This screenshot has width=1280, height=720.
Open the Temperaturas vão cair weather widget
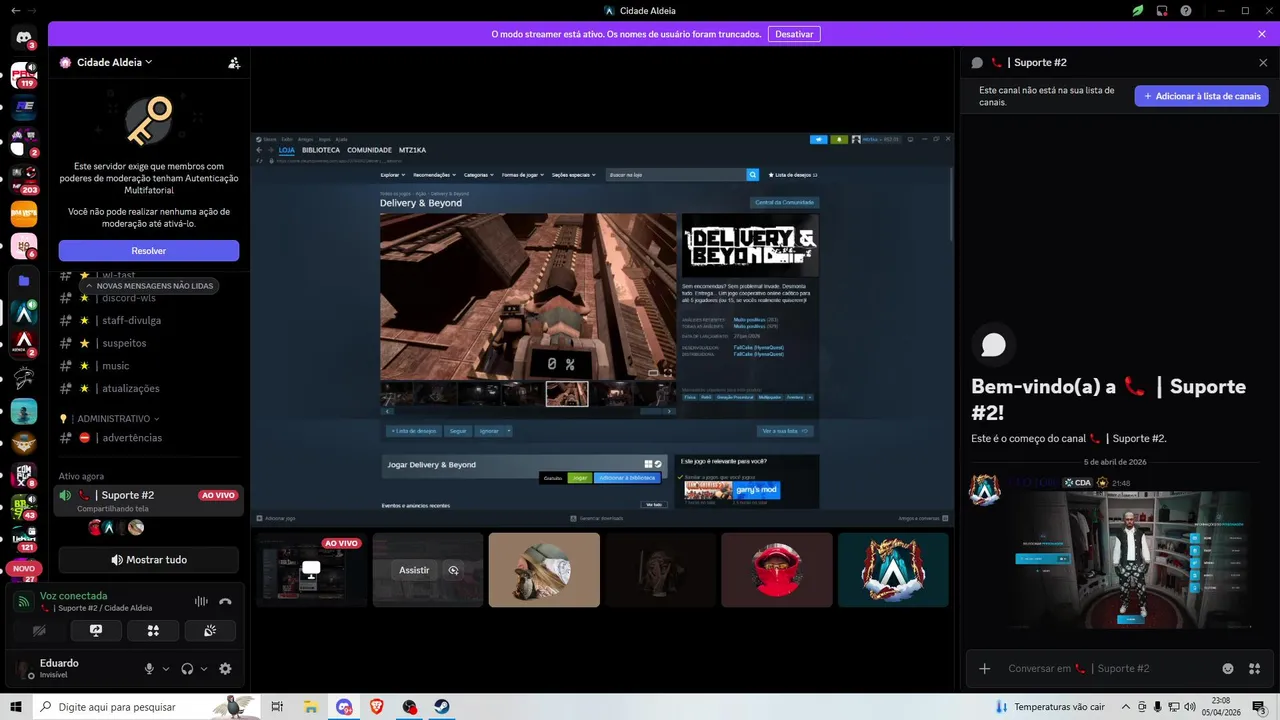(1048, 707)
